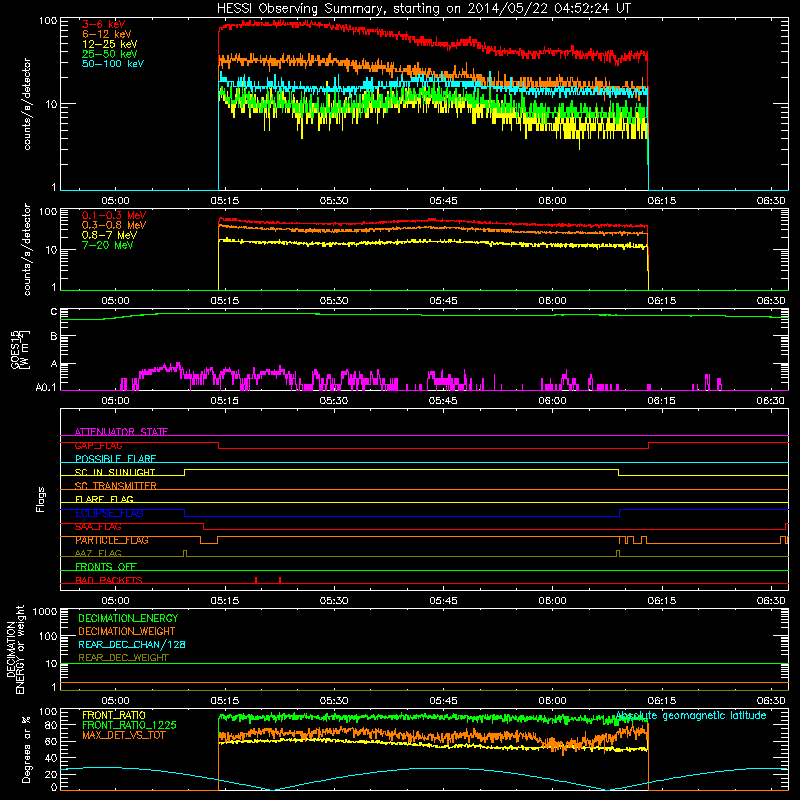This screenshot has height=800, width=800.
Task: Select the 12-25 keV legend label
Action: (110, 44)
